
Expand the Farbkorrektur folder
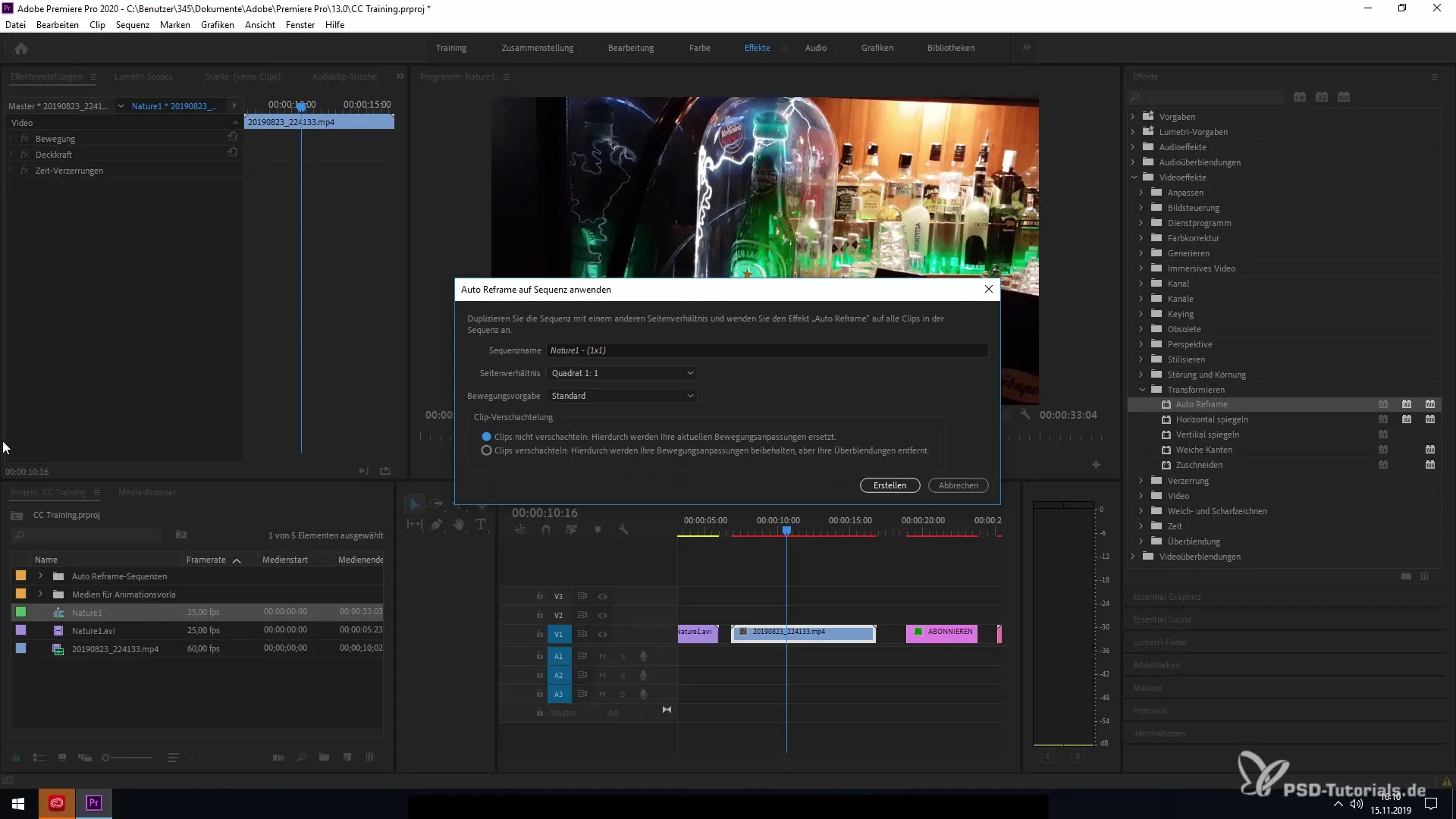(1141, 238)
